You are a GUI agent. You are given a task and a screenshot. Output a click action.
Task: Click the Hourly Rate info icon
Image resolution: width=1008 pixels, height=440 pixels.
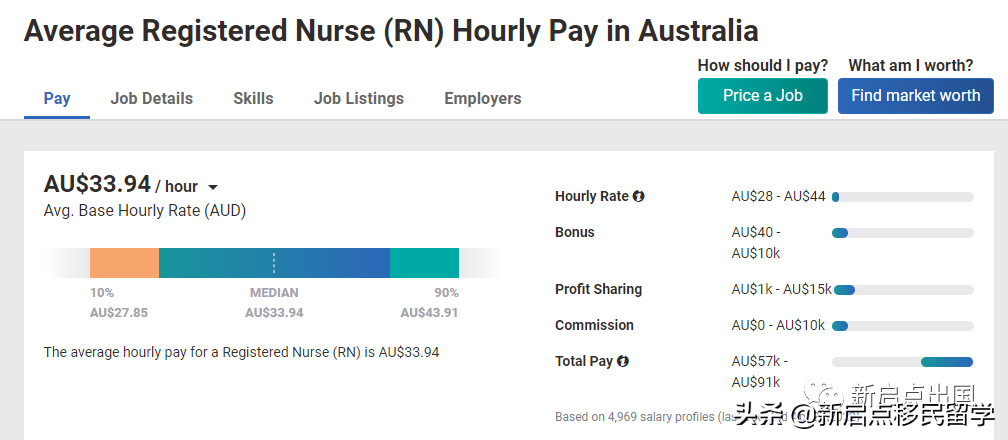[x=639, y=197]
